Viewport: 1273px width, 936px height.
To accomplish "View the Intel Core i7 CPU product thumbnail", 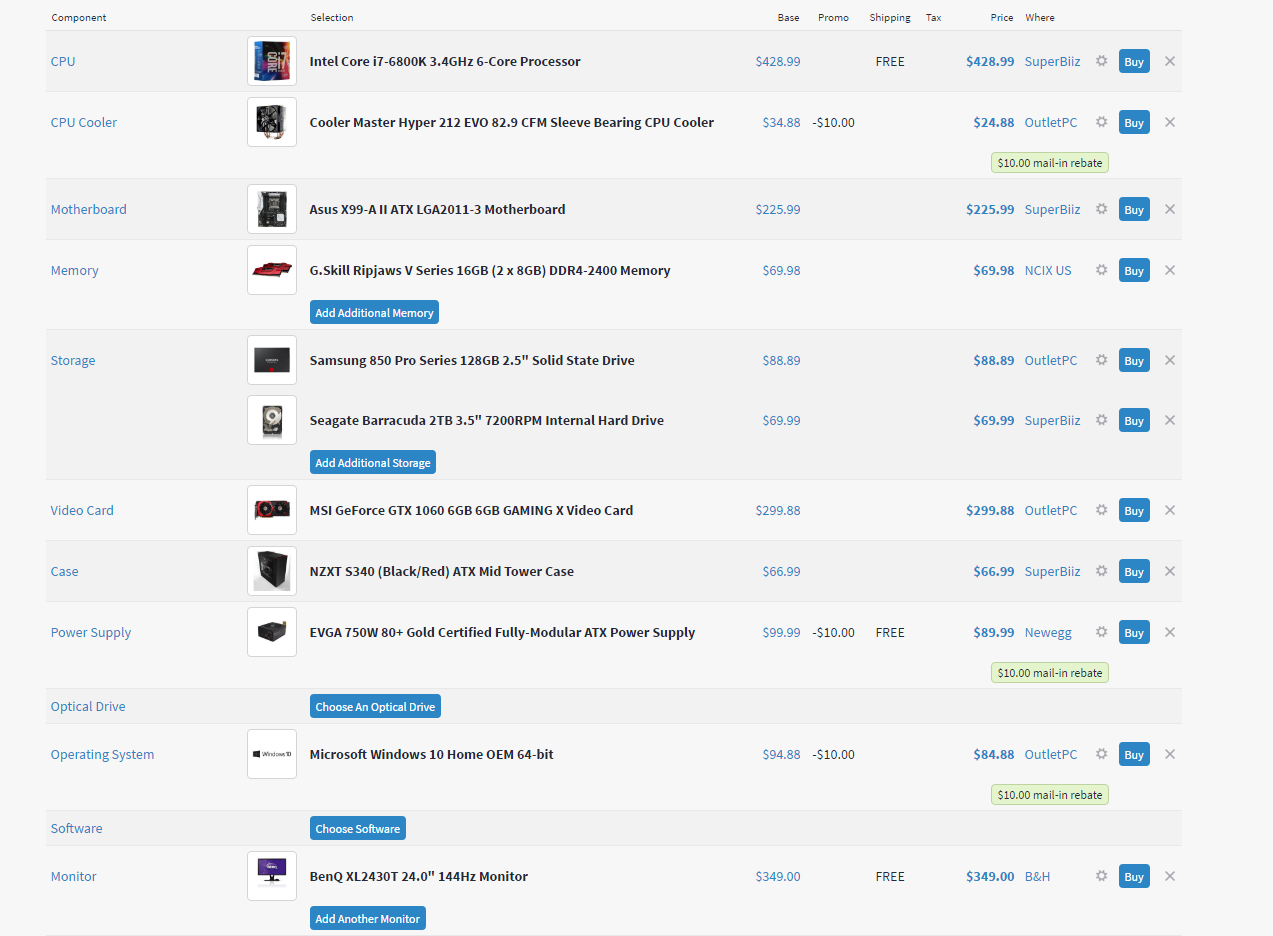I will [x=272, y=61].
